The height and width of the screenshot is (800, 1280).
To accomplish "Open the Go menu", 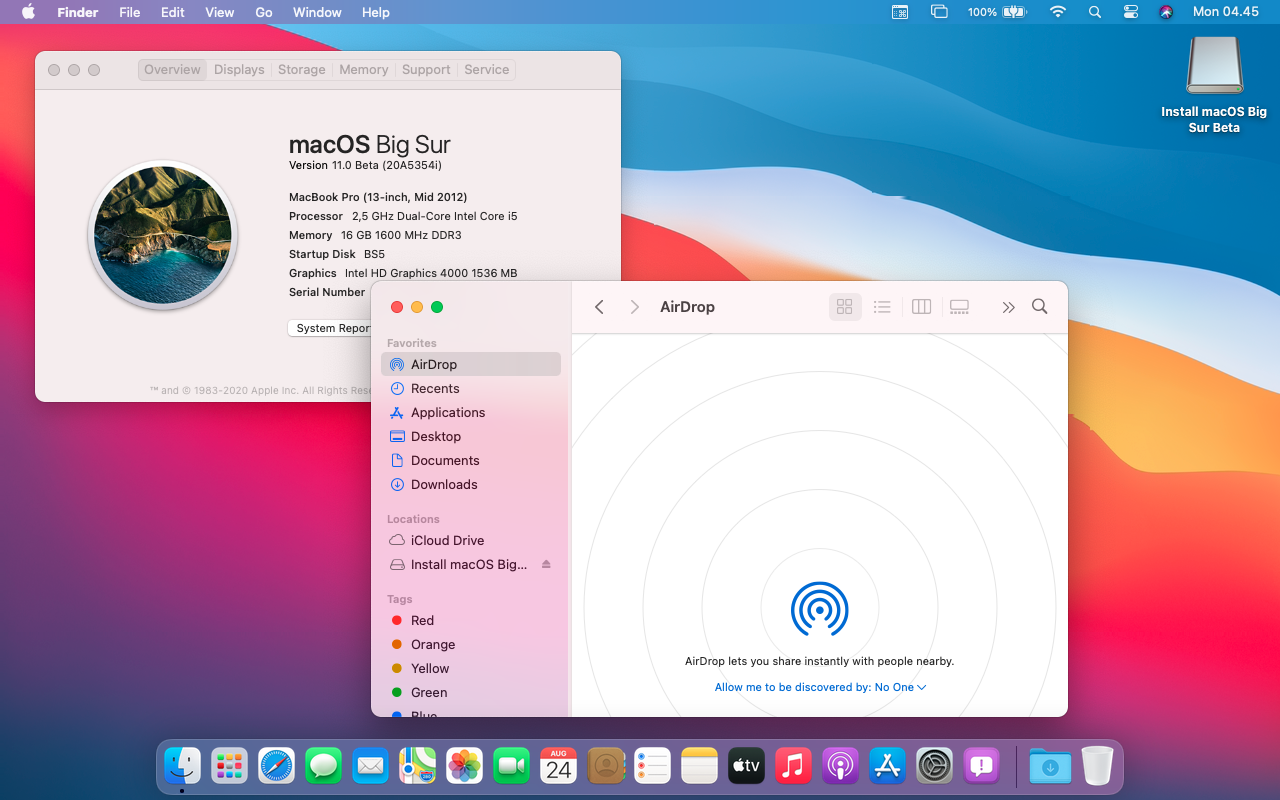I will tap(264, 12).
